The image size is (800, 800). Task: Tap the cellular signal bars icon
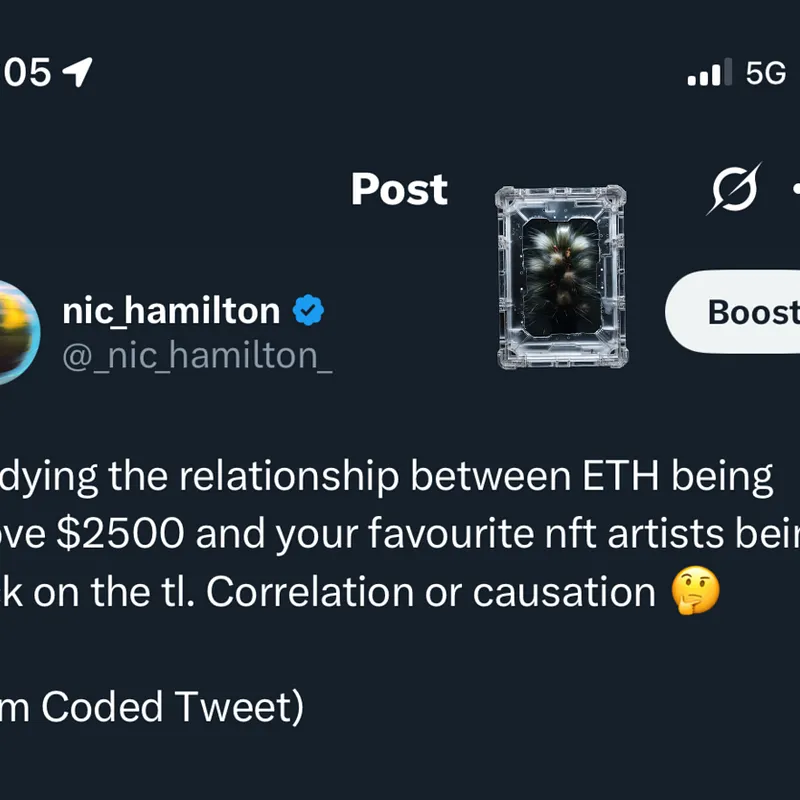point(711,74)
